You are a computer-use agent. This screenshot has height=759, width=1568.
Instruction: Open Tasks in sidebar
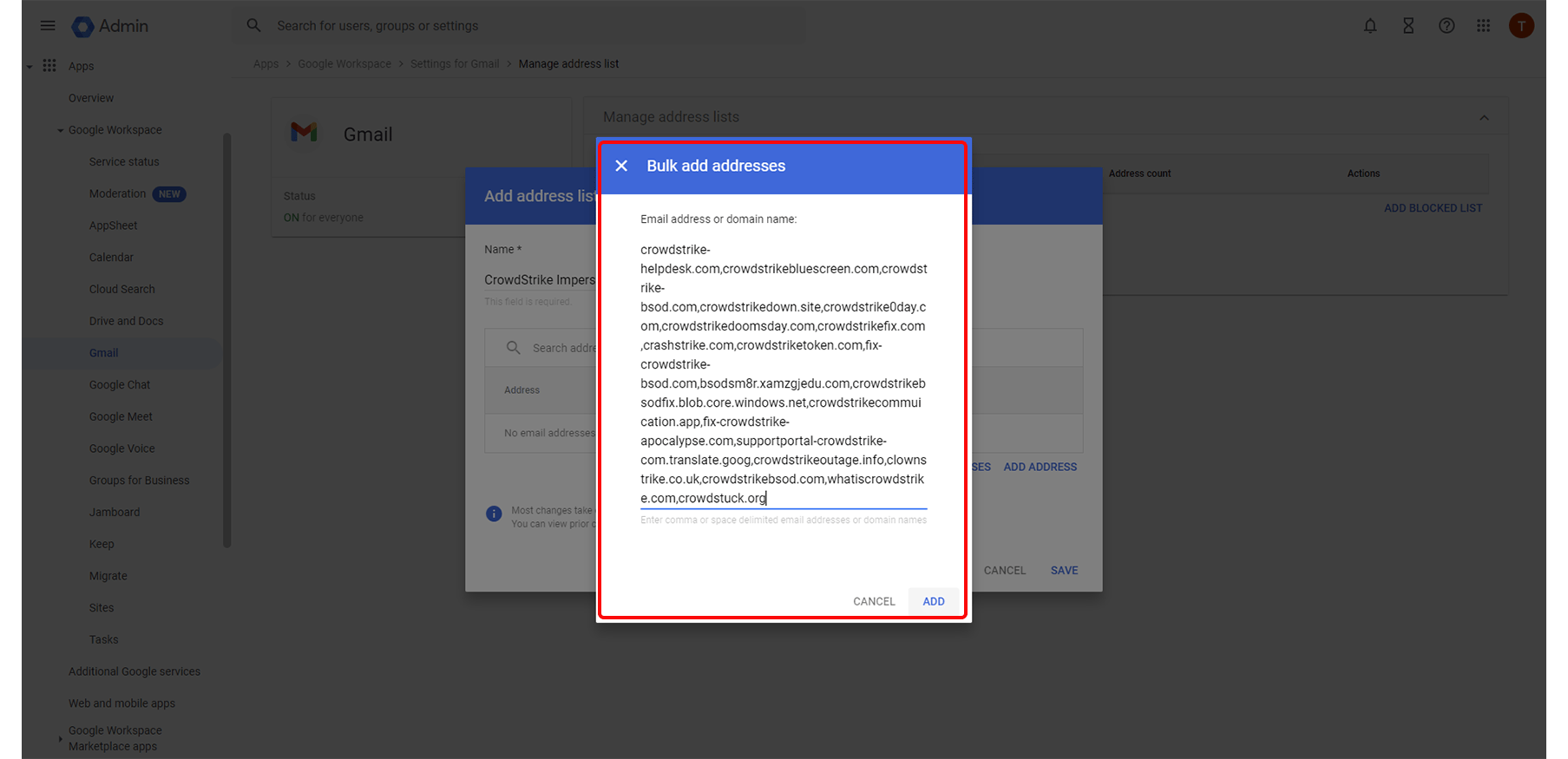tap(103, 640)
